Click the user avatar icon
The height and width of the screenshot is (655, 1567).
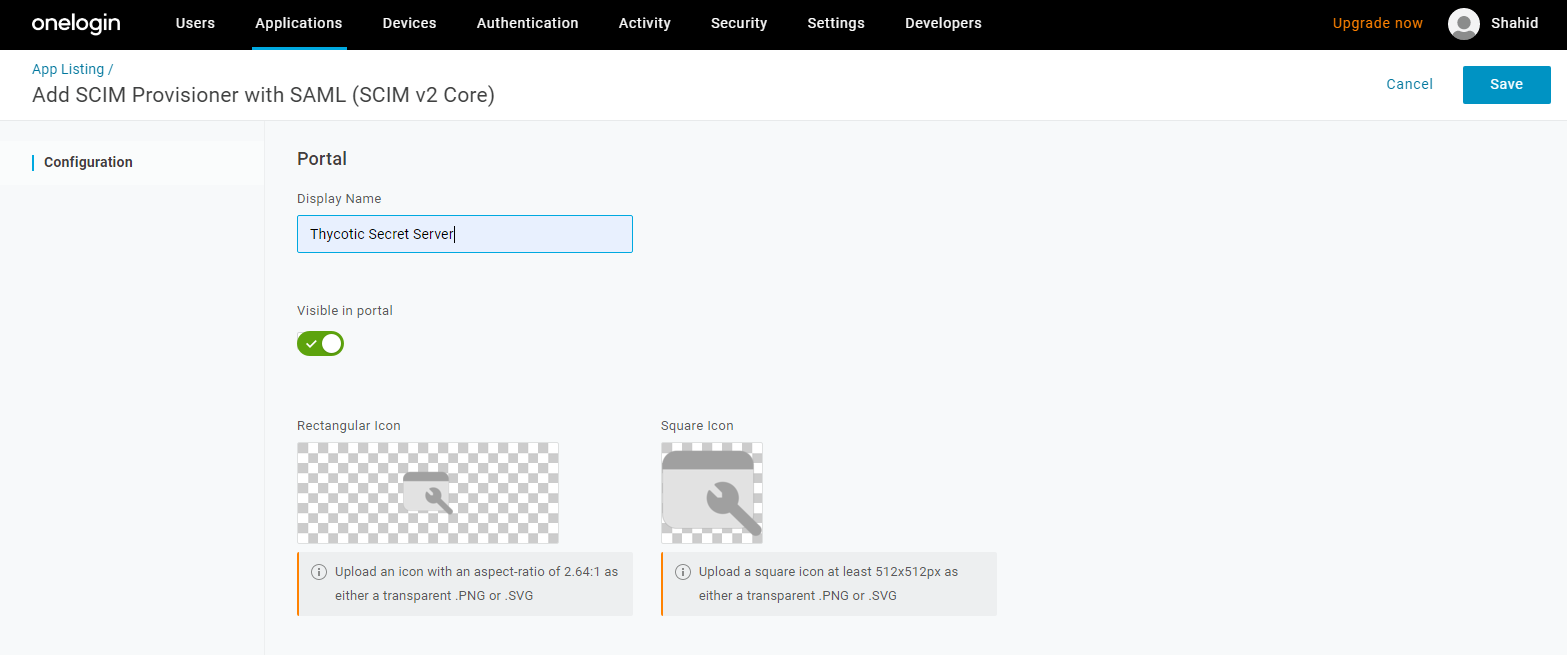click(1463, 24)
